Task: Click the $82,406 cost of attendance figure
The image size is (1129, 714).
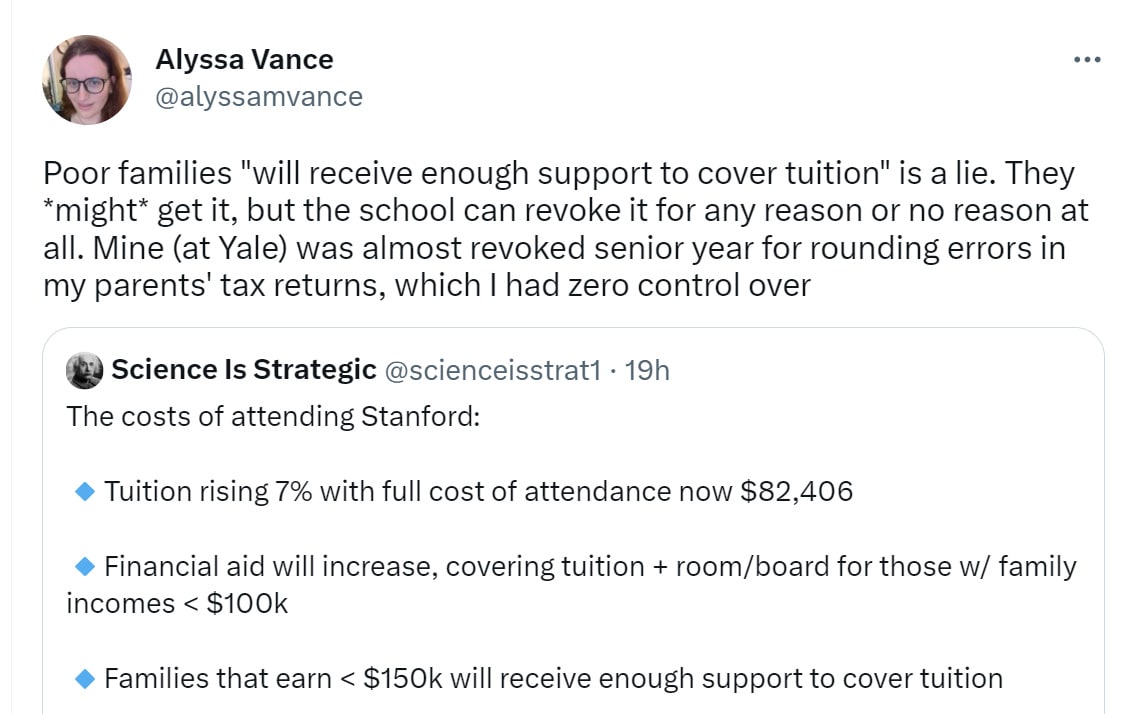Action: [796, 491]
